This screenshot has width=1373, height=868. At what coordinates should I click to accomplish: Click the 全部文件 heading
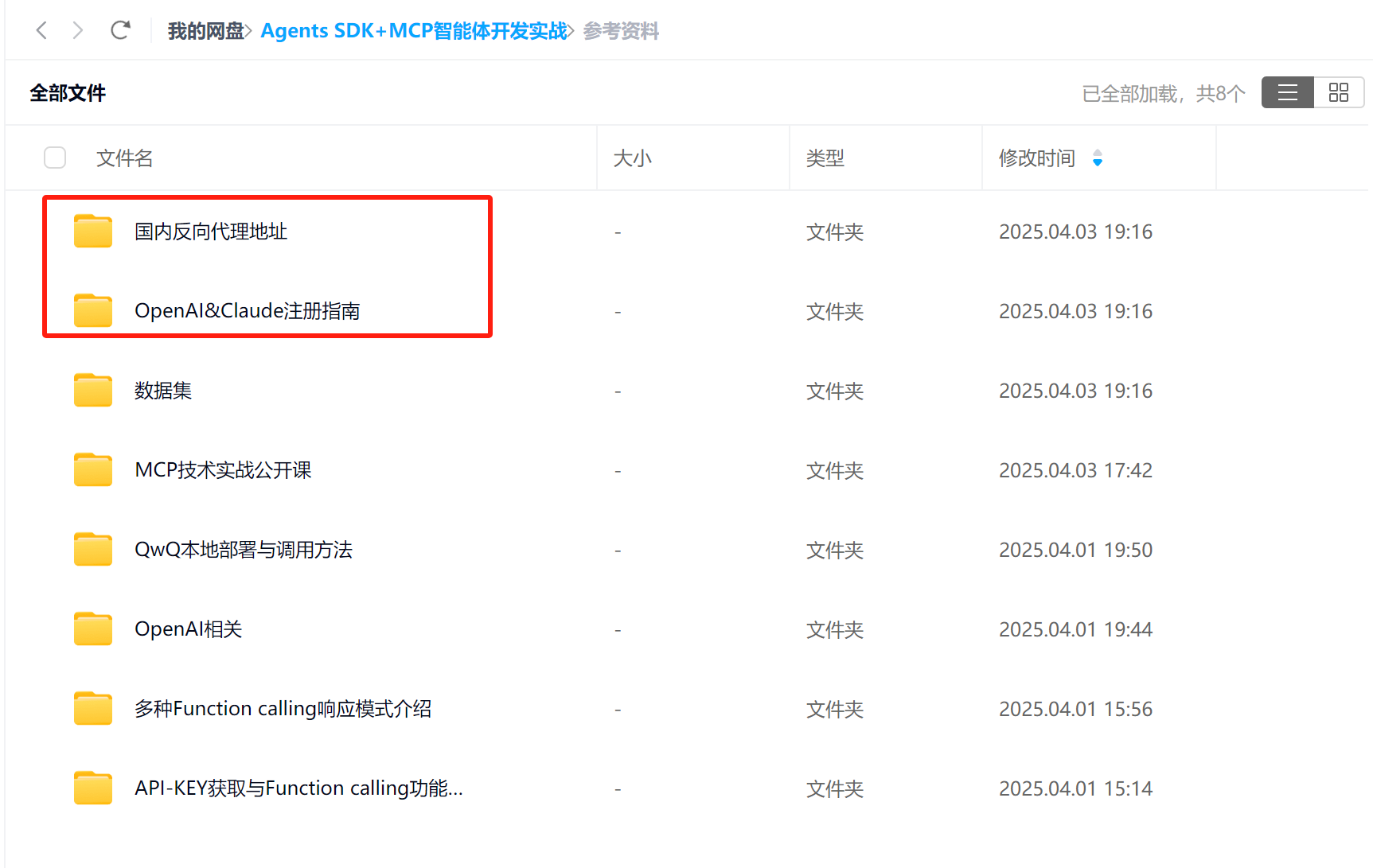(68, 93)
